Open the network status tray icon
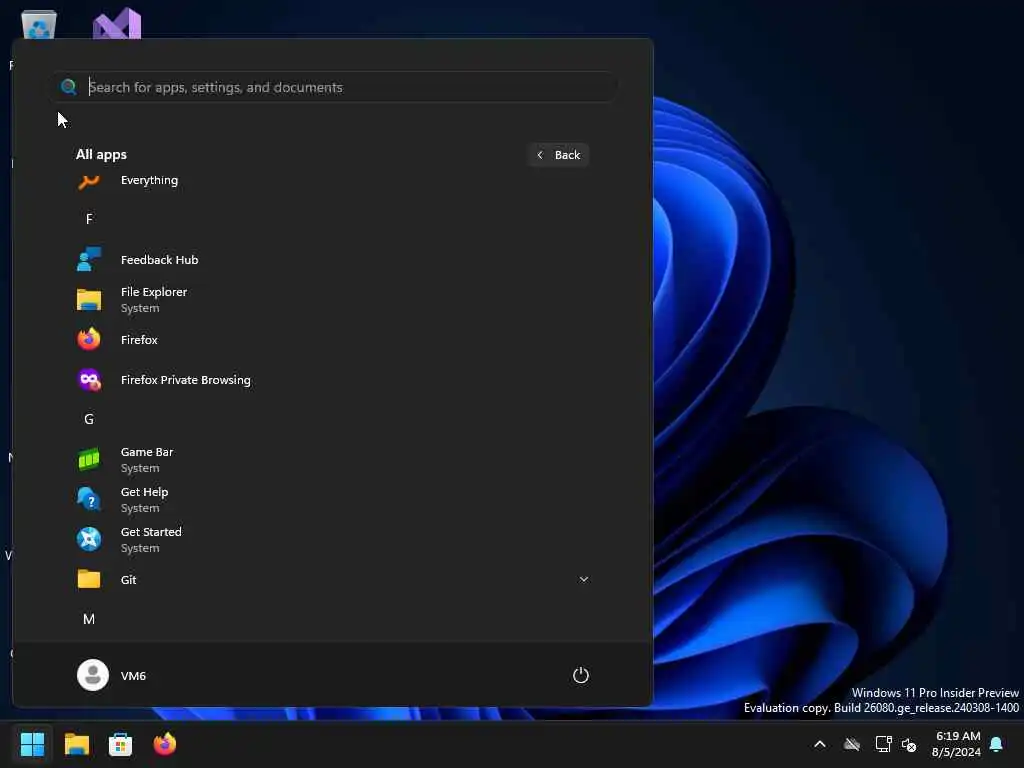This screenshot has height=768, width=1024. point(883,744)
